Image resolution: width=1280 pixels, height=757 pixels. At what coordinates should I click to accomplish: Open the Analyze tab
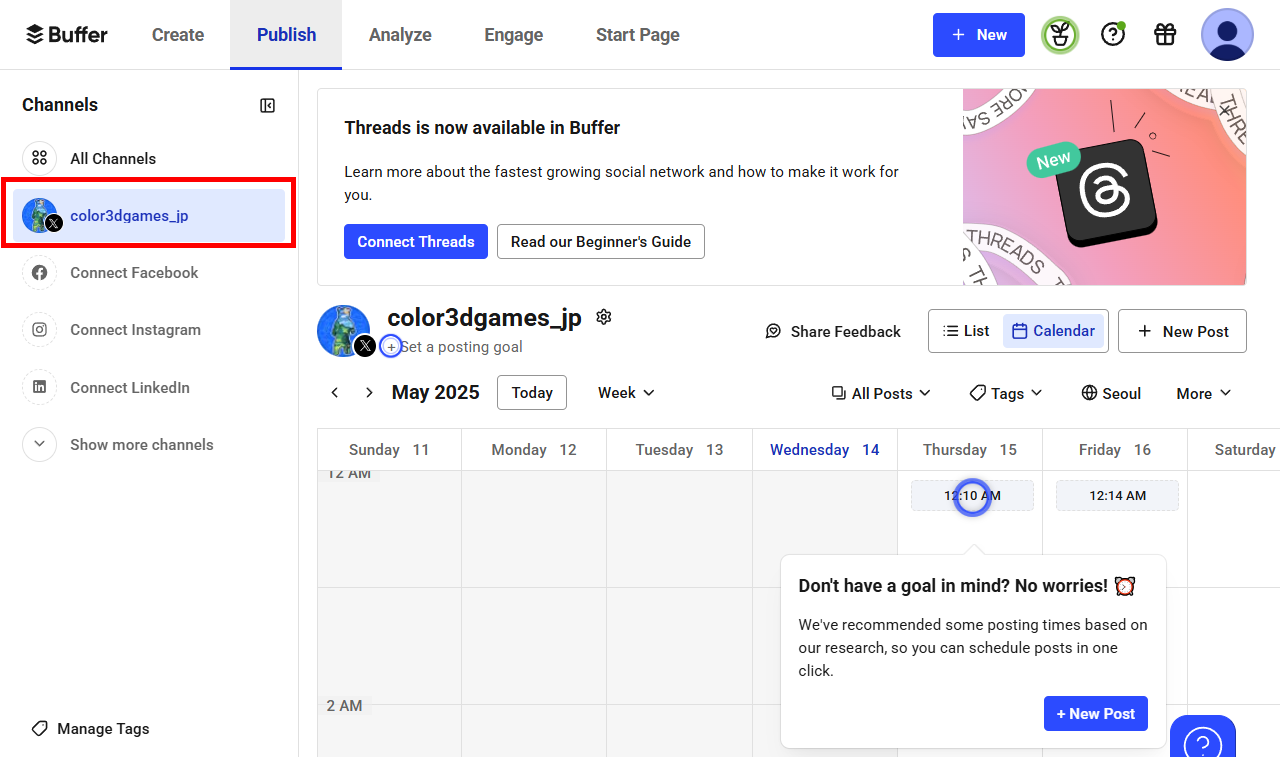click(400, 34)
